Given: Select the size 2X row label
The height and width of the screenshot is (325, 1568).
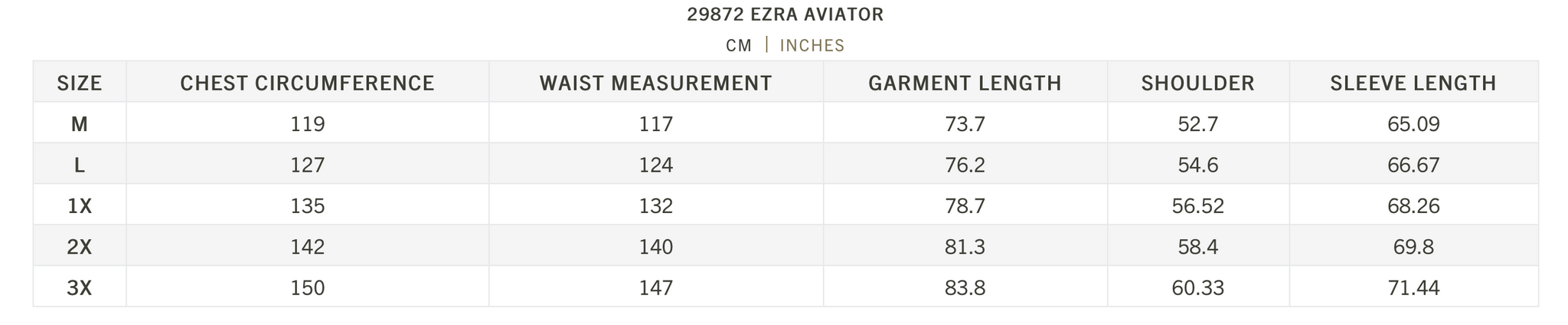Looking at the screenshot, I should tap(80, 247).
